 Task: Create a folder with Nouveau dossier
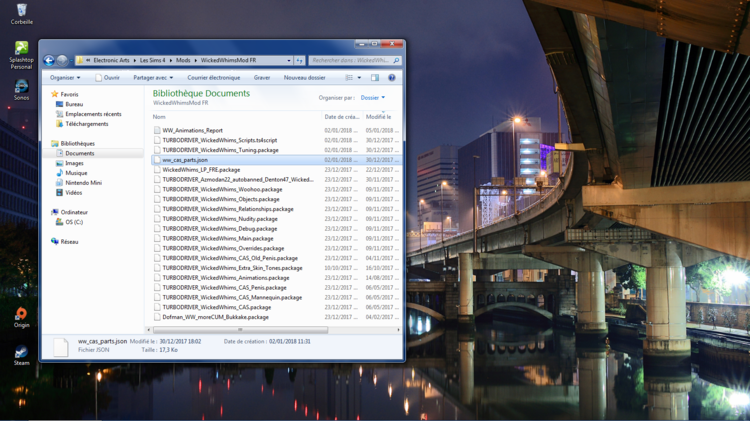(304, 78)
